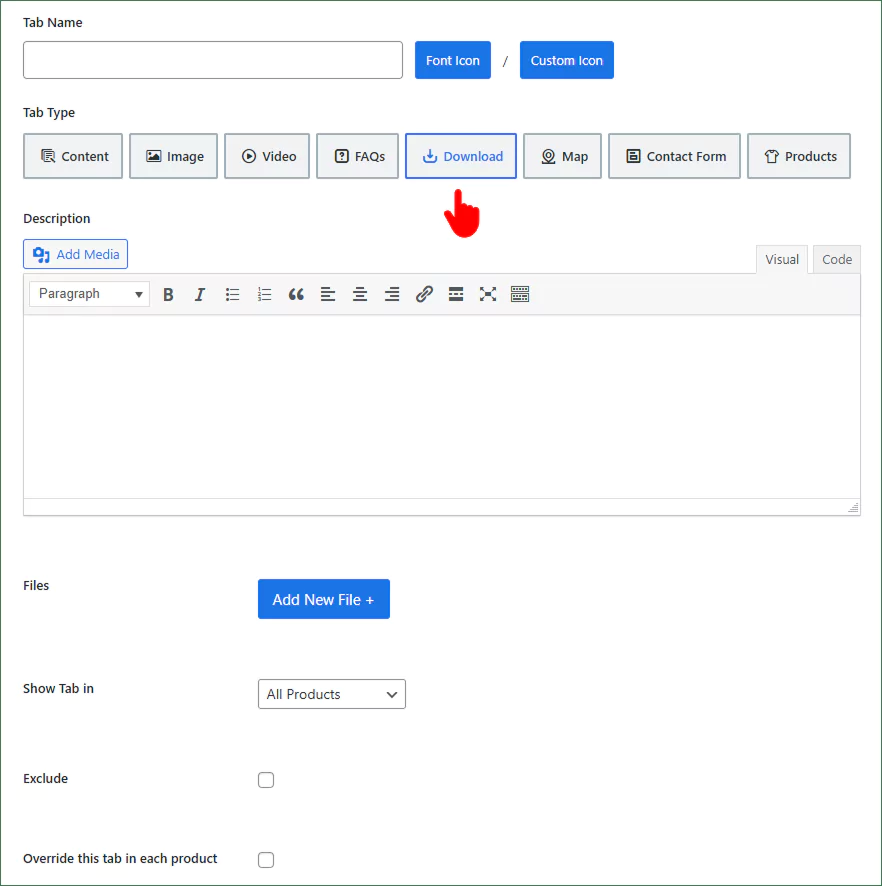The width and height of the screenshot is (882, 886).
Task: Toggle fullscreen editor mode
Action: pos(488,294)
